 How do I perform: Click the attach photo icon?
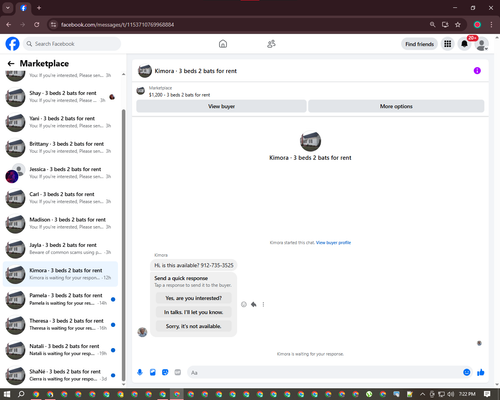tap(152, 372)
